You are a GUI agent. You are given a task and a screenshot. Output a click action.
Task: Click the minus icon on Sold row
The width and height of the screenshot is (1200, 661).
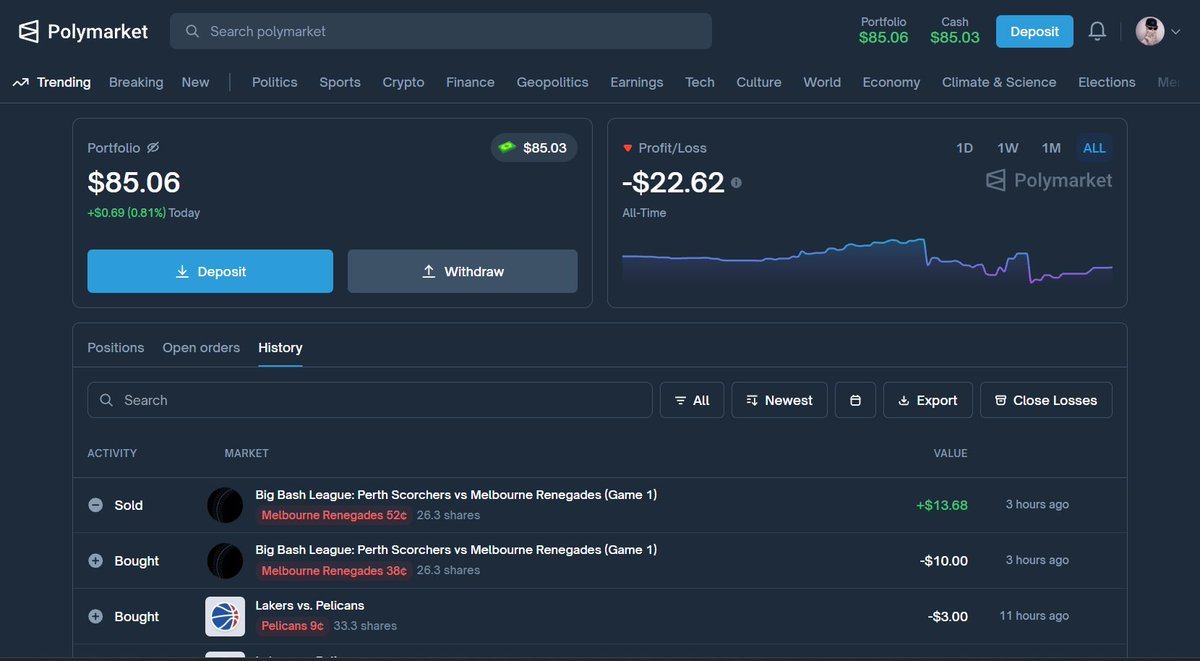point(95,505)
